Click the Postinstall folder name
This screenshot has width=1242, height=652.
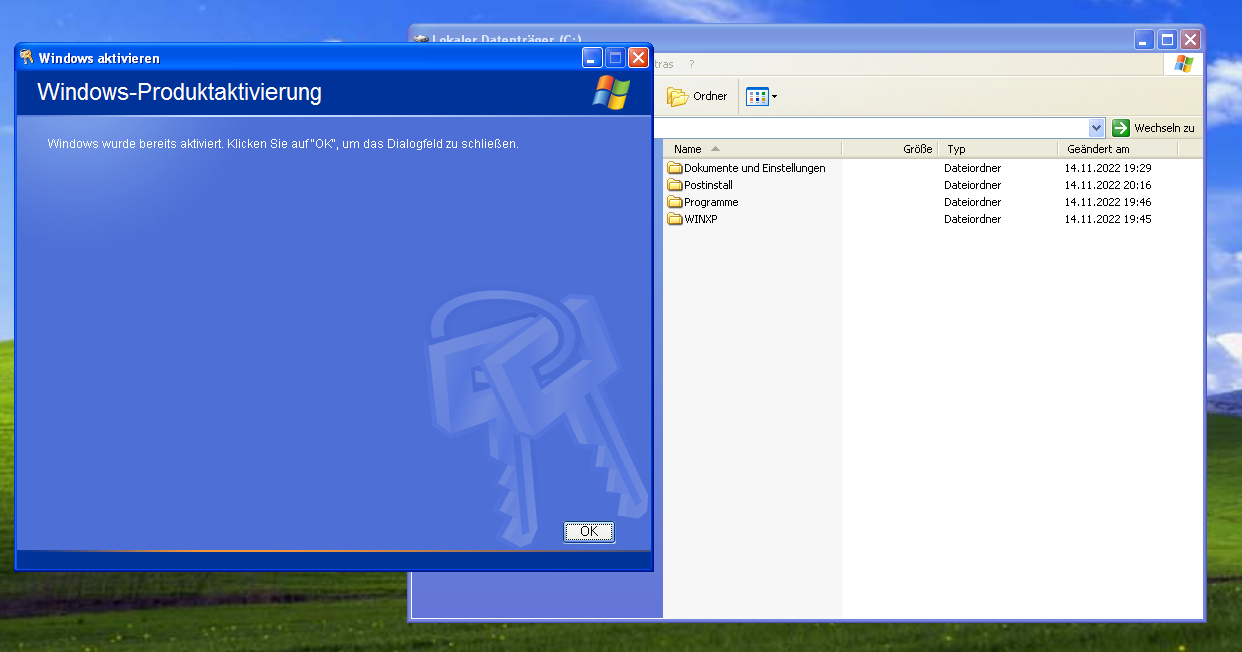pyautogui.click(x=709, y=185)
